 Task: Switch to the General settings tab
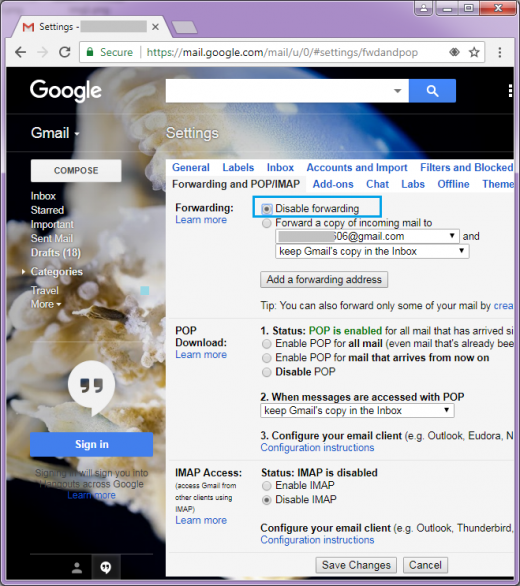pos(191,167)
